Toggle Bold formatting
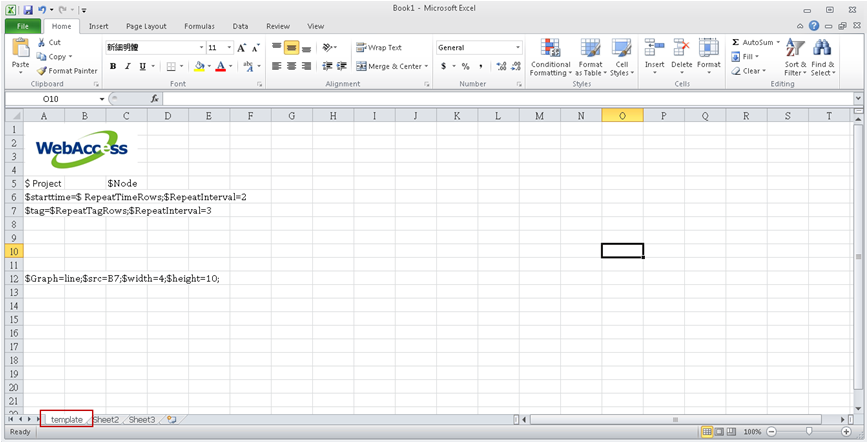Screen dimensions: 868x443 click(x=113, y=66)
